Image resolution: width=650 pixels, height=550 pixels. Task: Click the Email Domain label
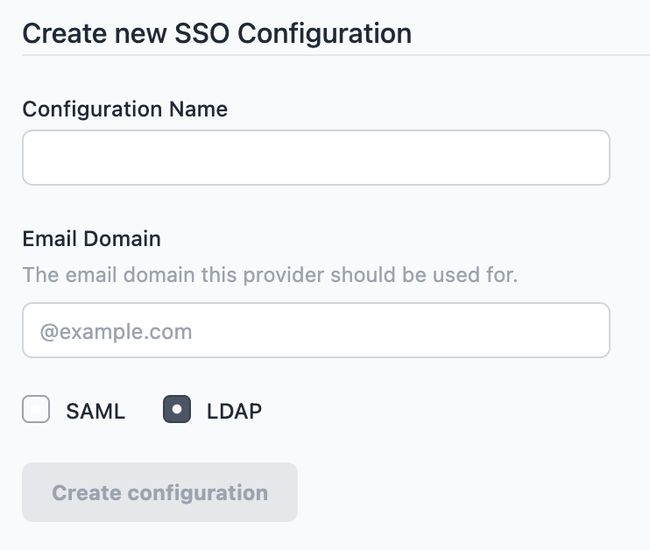(91, 239)
